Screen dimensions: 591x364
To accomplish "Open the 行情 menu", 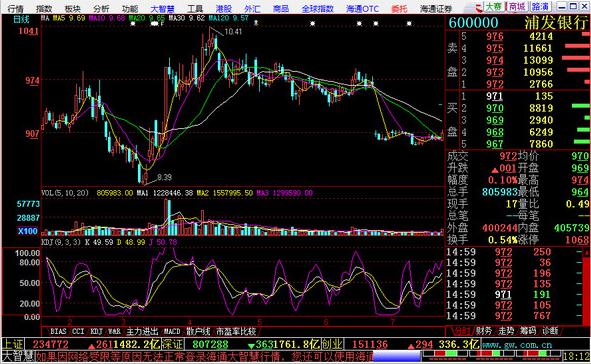I will (15, 8).
